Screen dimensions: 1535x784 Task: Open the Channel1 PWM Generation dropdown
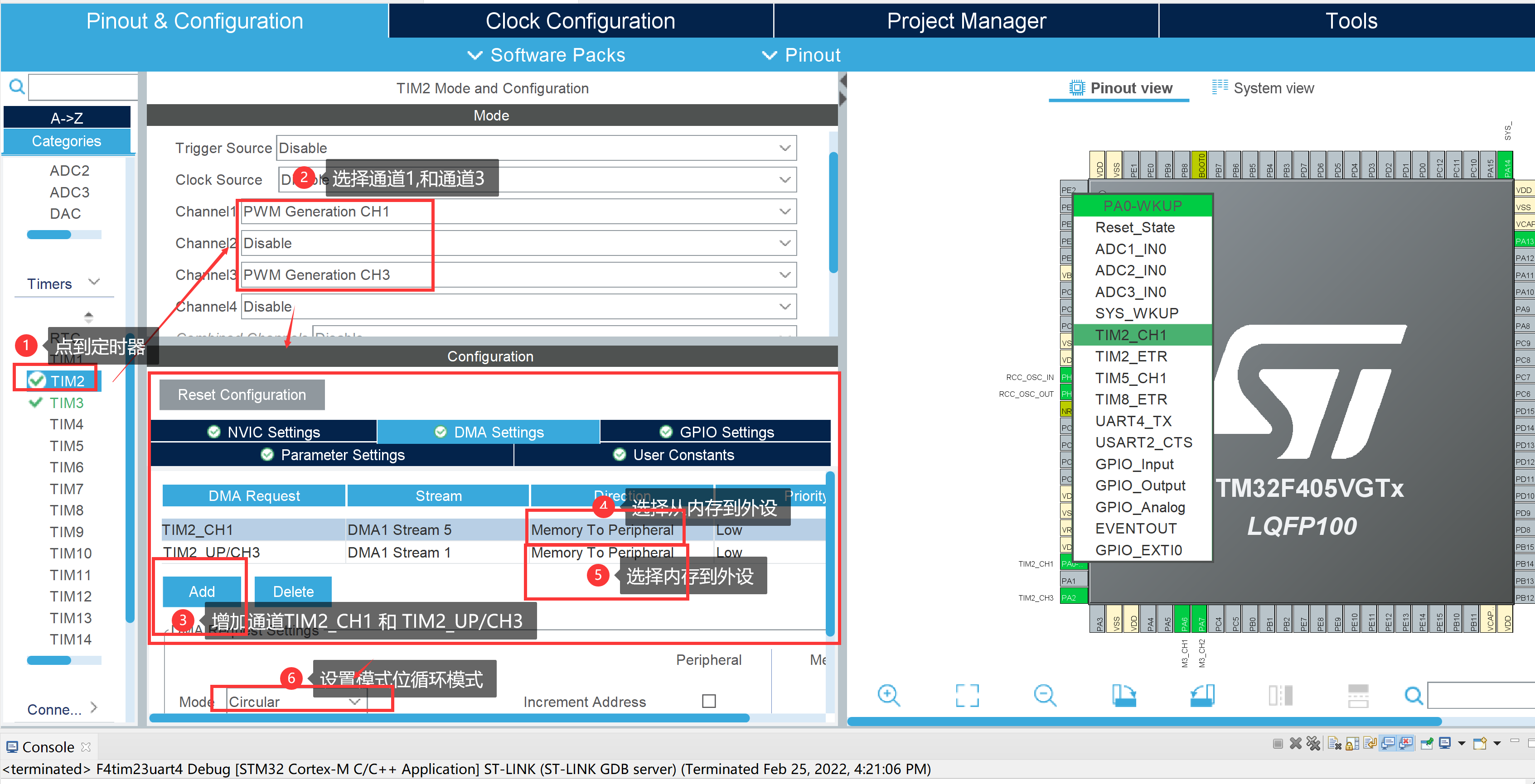coord(784,212)
